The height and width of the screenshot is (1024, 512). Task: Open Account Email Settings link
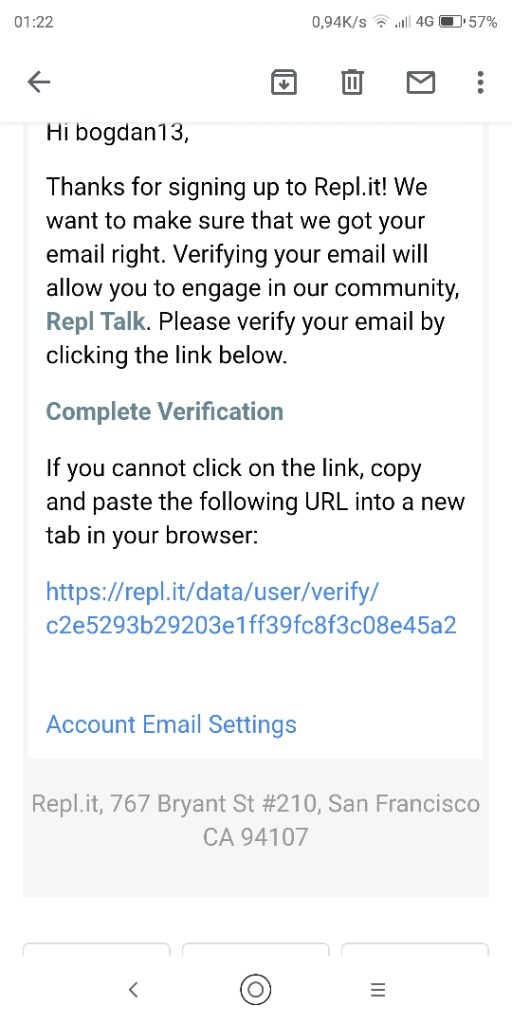tap(171, 724)
